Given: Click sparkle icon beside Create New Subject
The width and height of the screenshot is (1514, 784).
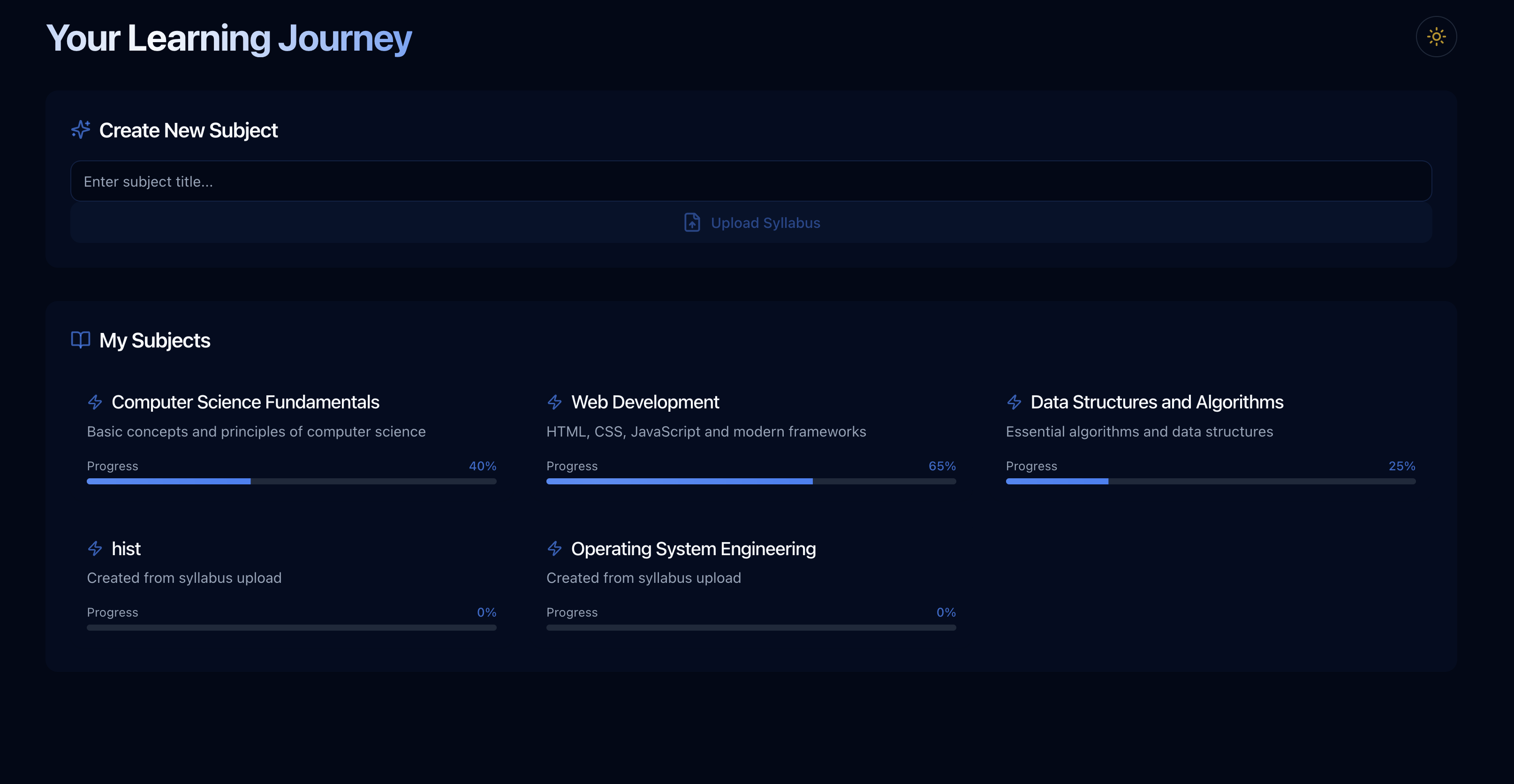Looking at the screenshot, I should (x=81, y=129).
